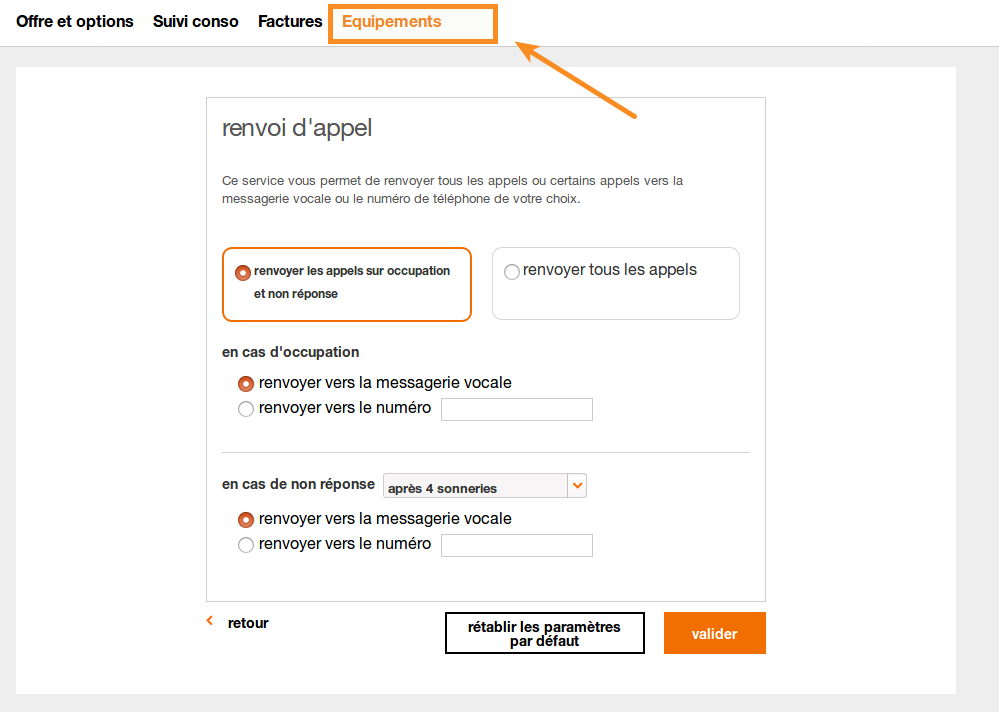Click the 'renvoyer tous les appels' label text

click(610, 270)
